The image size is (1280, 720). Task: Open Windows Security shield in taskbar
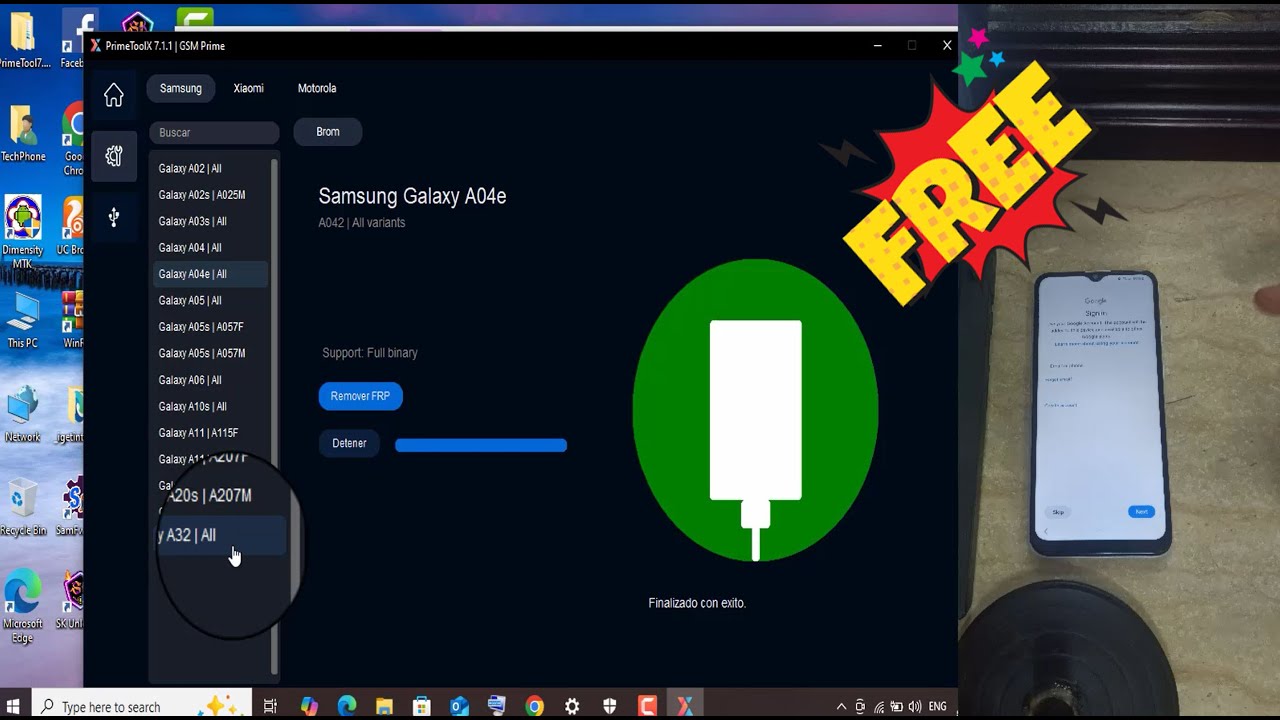610,706
